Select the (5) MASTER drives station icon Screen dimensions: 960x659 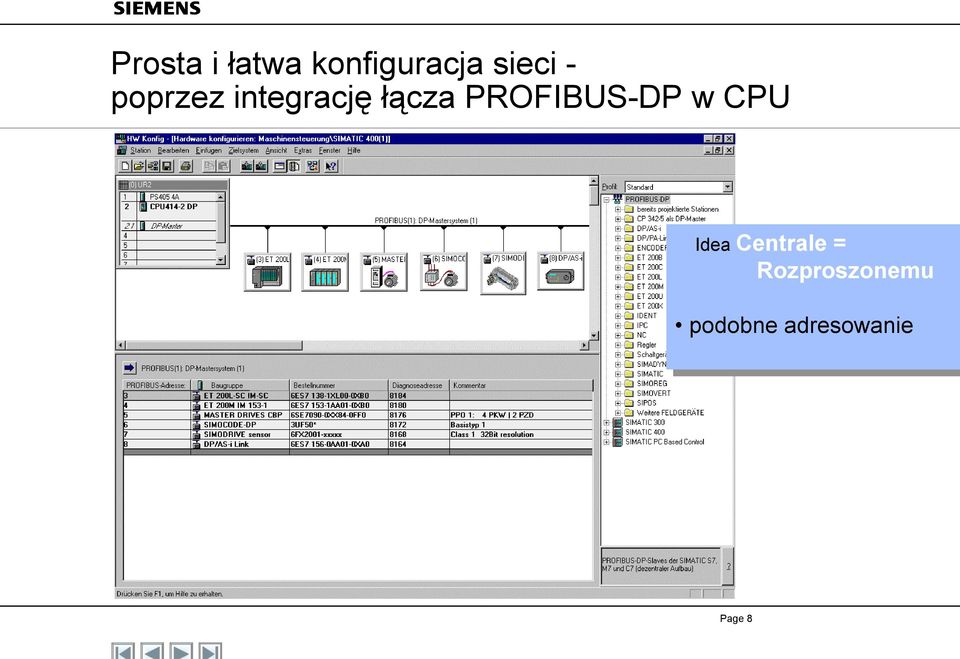coord(384,272)
